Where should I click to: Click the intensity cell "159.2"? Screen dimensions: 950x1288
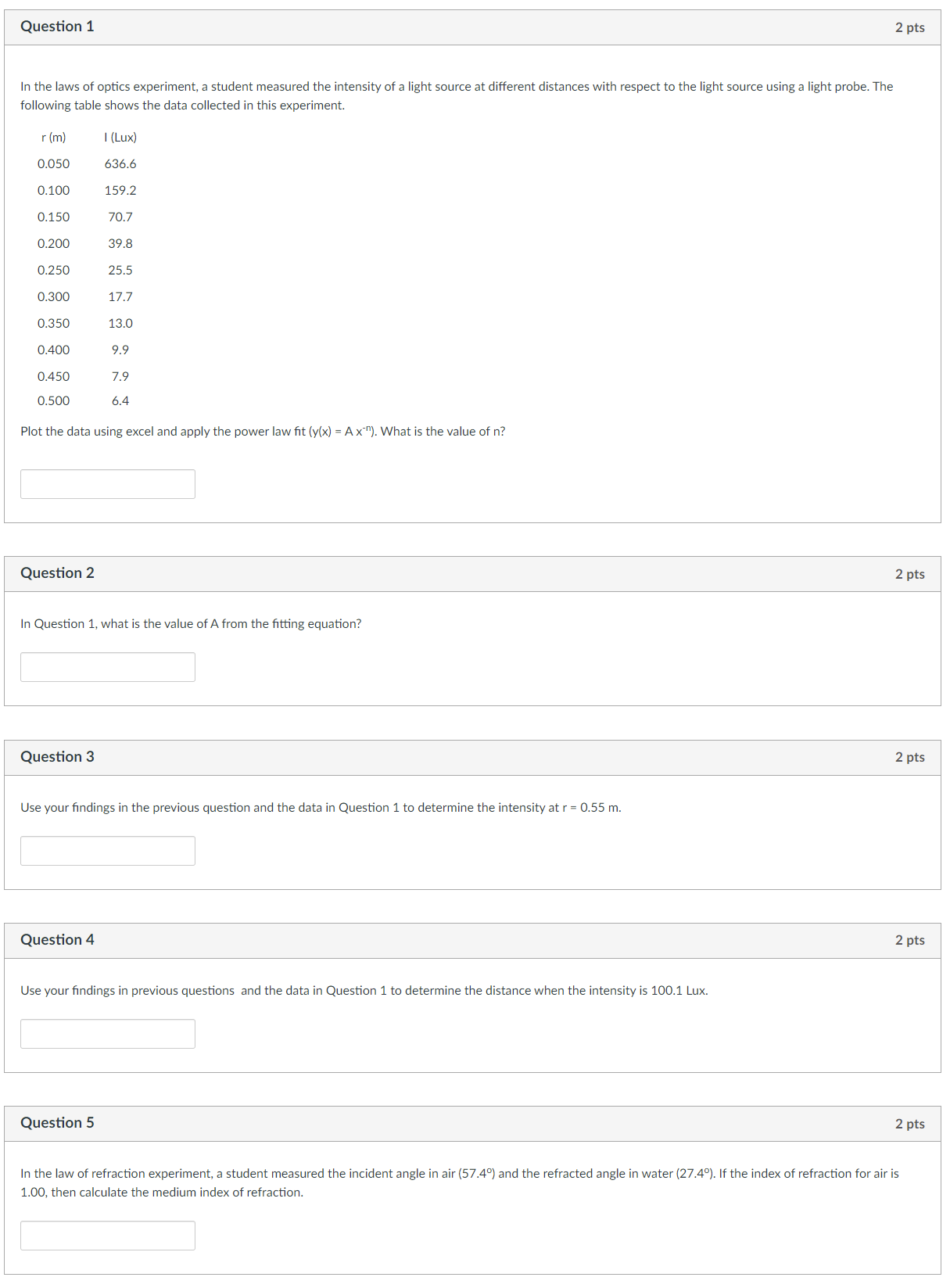(120, 191)
